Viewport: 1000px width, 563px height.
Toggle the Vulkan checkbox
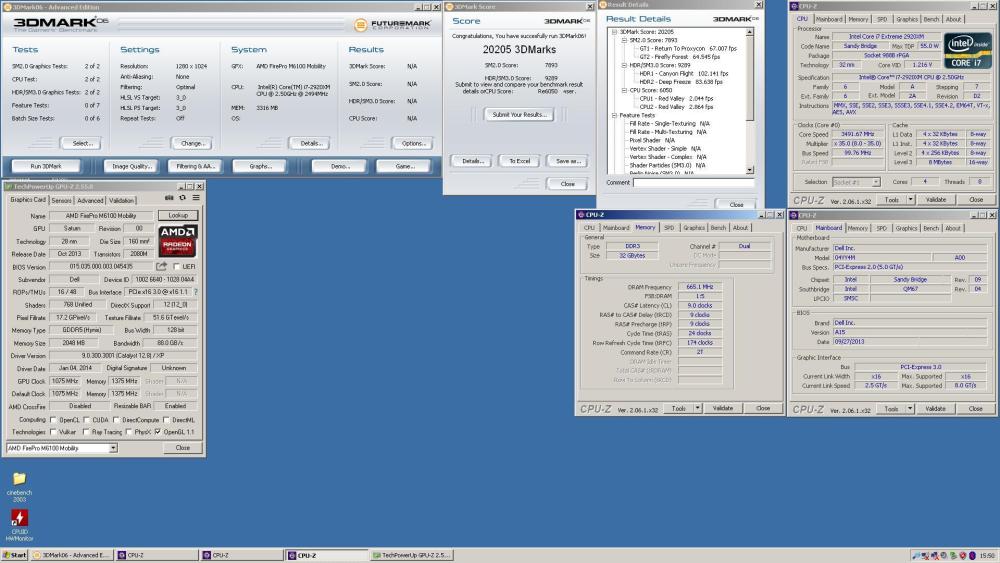coord(54,432)
